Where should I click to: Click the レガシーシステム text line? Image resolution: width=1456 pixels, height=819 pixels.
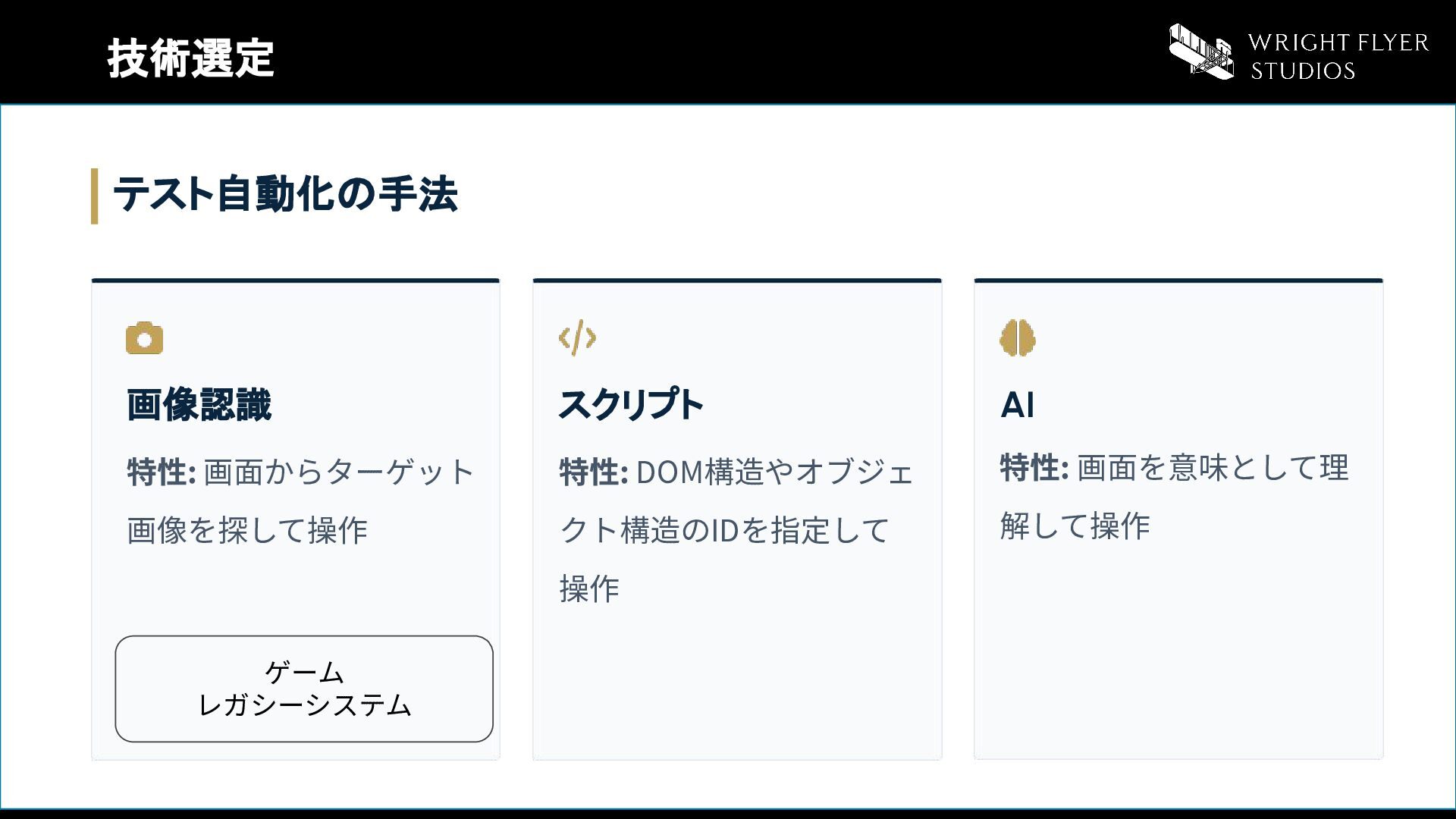(304, 706)
